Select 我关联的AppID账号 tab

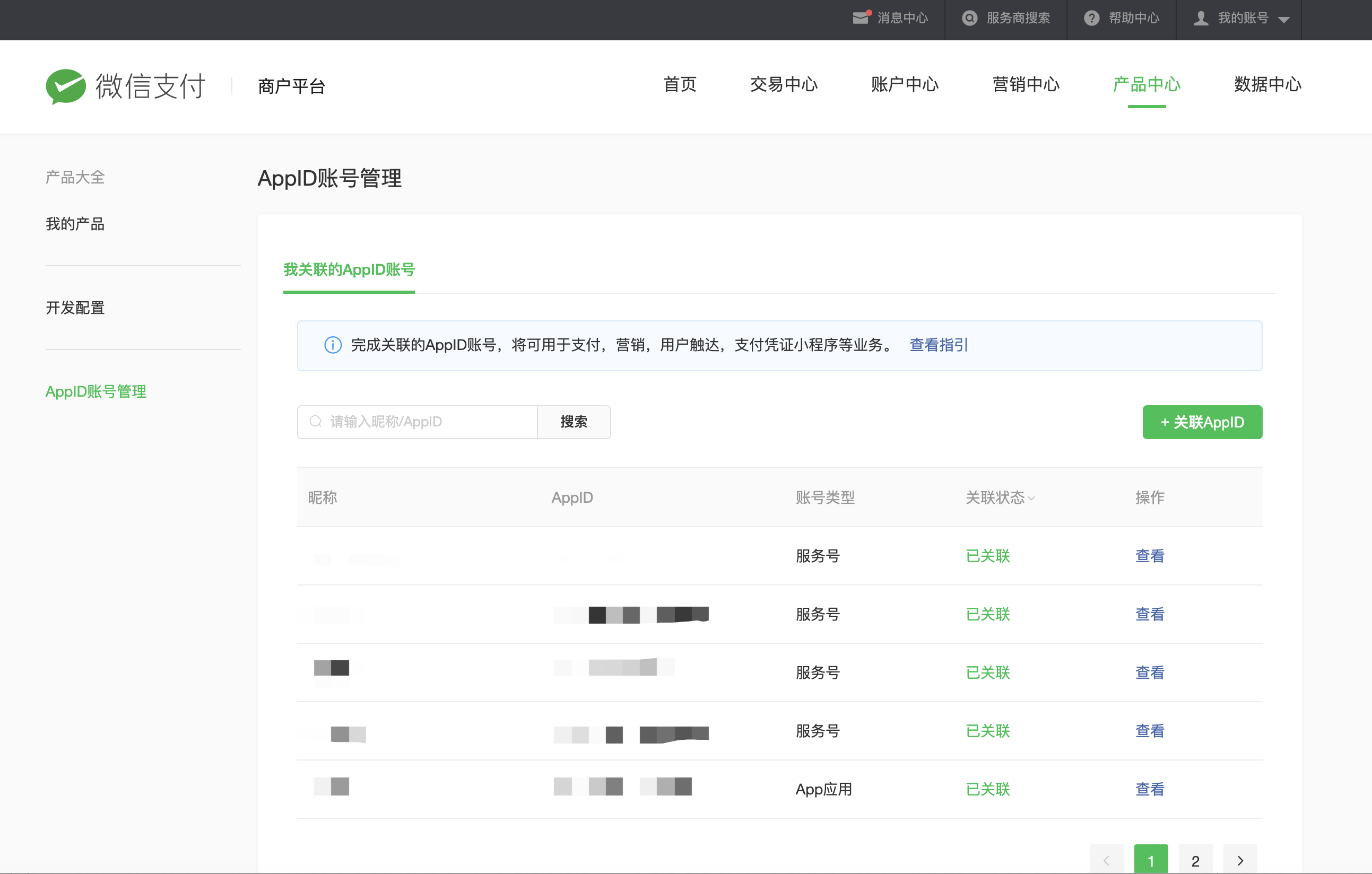tap(349, 269)
